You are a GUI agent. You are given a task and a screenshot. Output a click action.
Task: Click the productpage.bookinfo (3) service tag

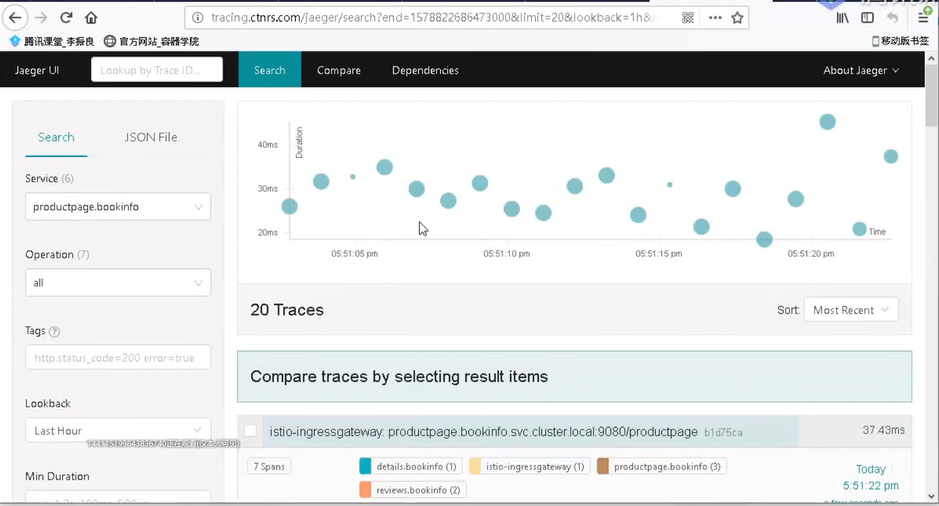pos(662,466)
